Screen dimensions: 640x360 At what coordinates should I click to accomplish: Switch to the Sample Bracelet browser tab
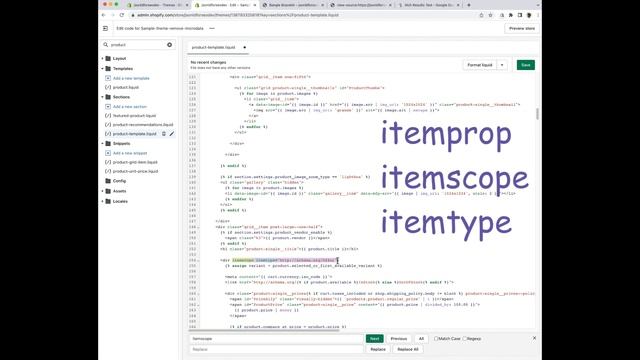click(x=293, y=5)
